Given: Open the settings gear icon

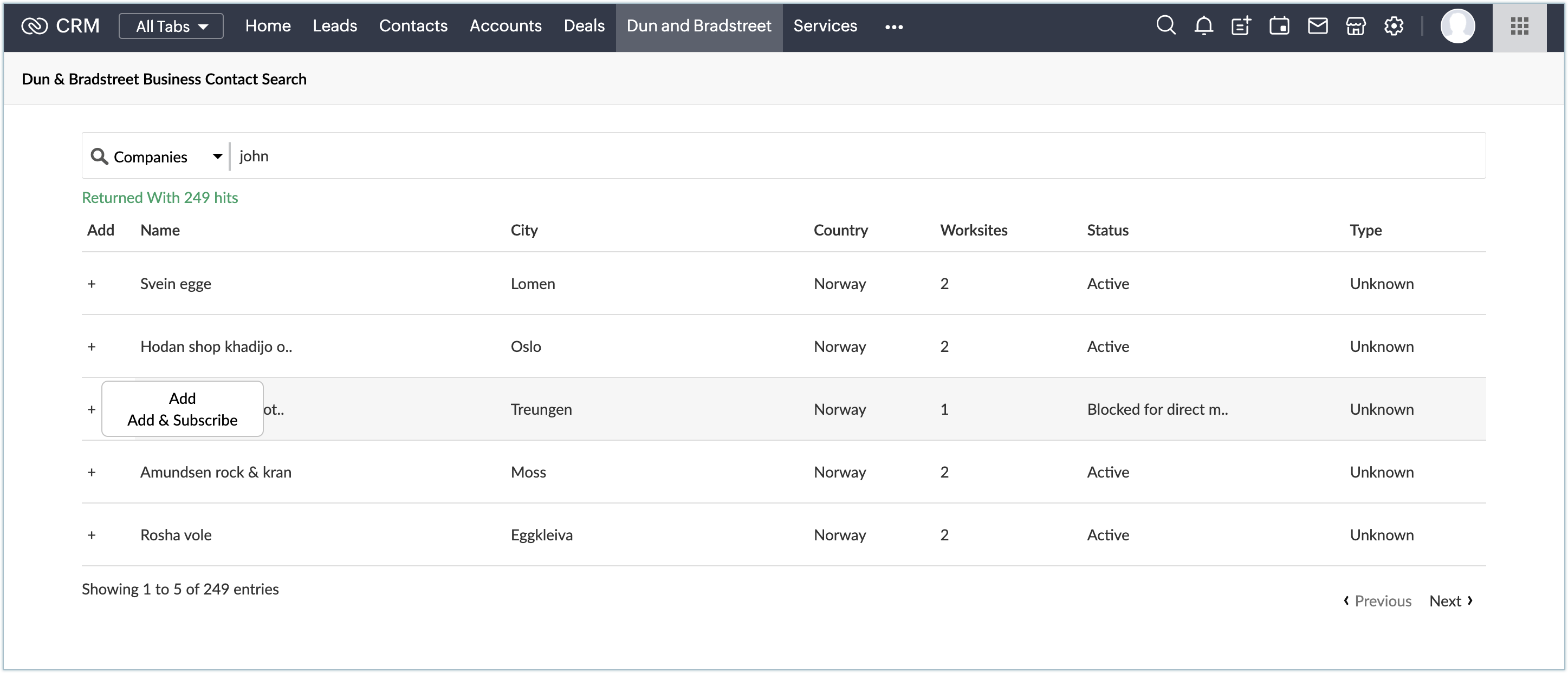Looking at the screenshot, I should [x=1394, y=25].
